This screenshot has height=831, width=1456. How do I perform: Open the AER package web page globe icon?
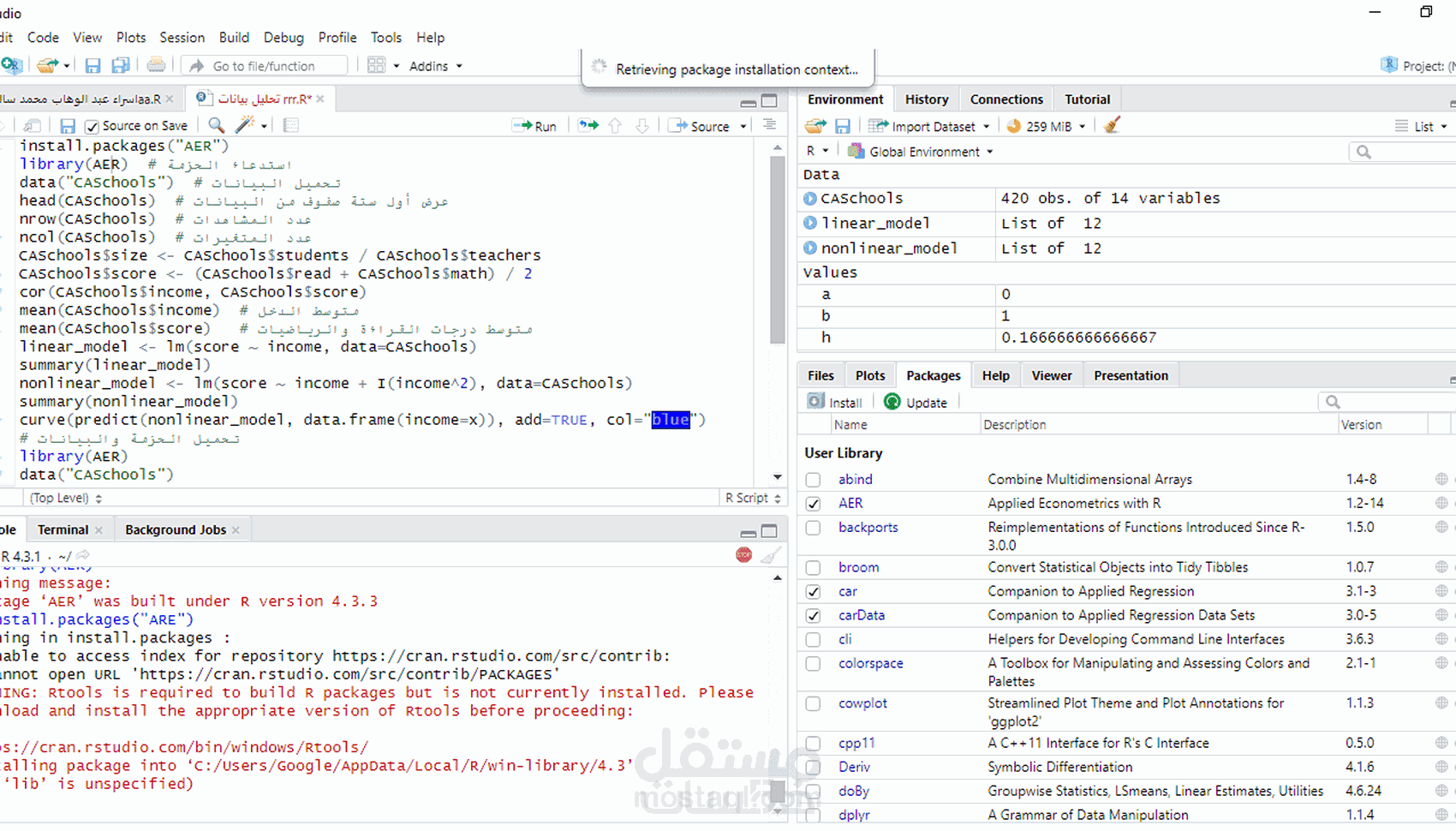click(1441, 503)
